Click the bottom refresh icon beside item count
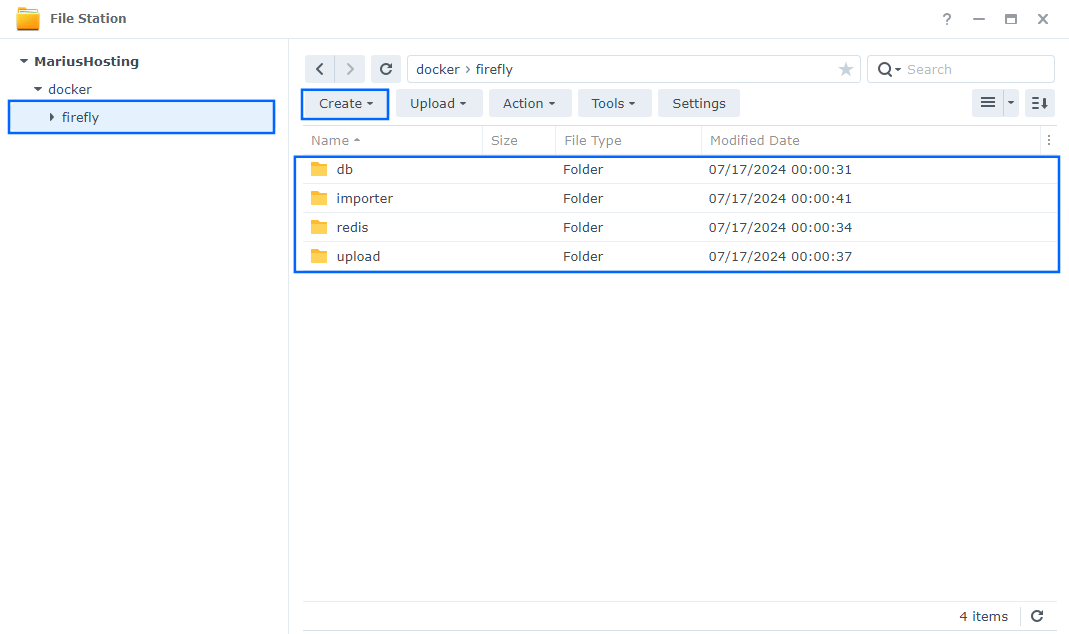 click(x=1037, y=616)
